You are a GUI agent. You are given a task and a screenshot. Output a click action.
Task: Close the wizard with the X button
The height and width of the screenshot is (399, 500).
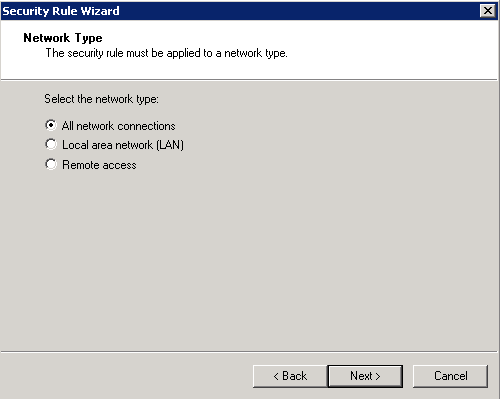(x=487, y=11)
